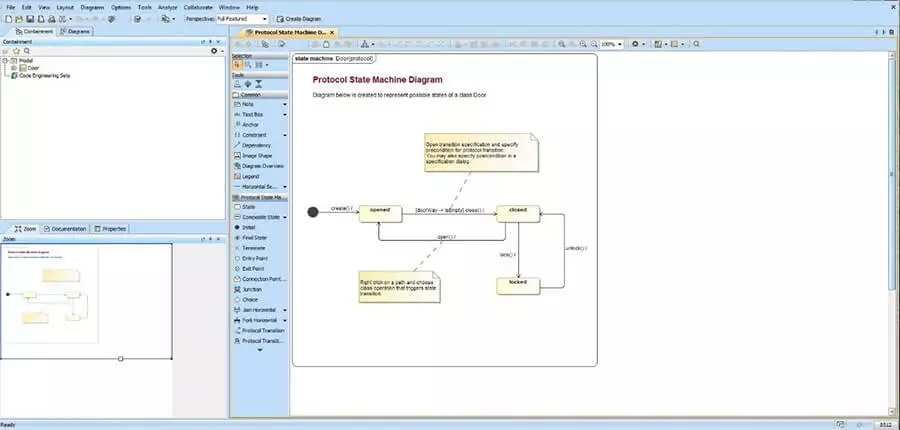
Task: Select the Exit Point tool
Action: [249, 269]
